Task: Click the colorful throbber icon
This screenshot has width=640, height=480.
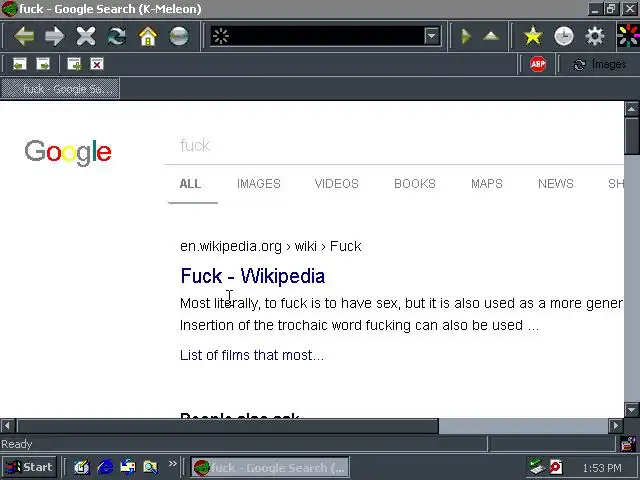Action: click(628, 36)
